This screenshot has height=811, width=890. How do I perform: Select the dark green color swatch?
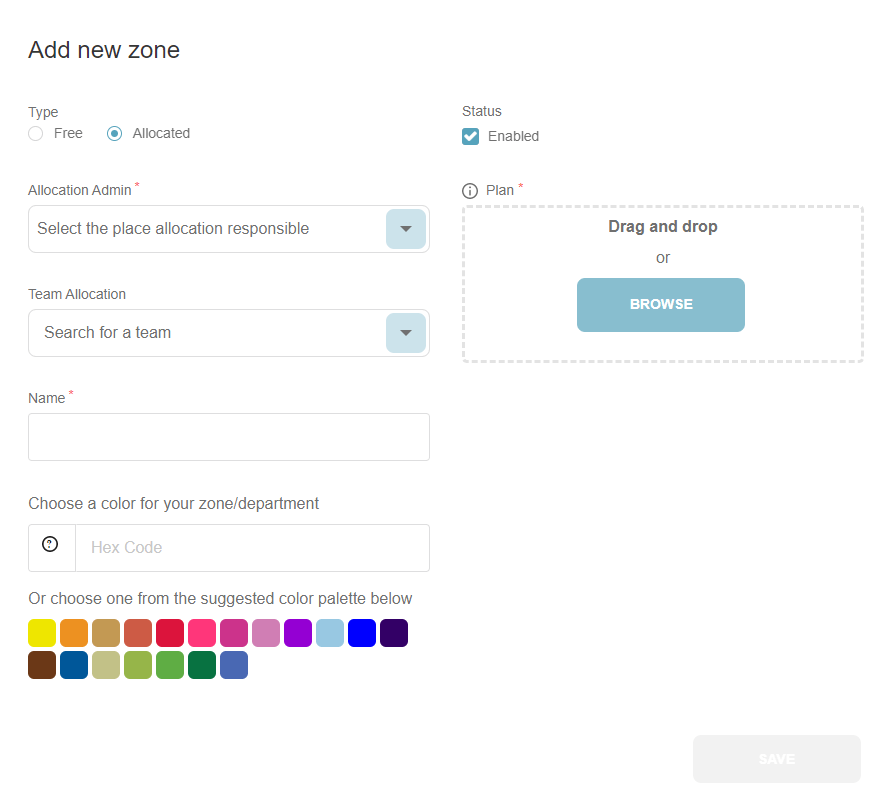pyautogui.click(x=202, y=666)
